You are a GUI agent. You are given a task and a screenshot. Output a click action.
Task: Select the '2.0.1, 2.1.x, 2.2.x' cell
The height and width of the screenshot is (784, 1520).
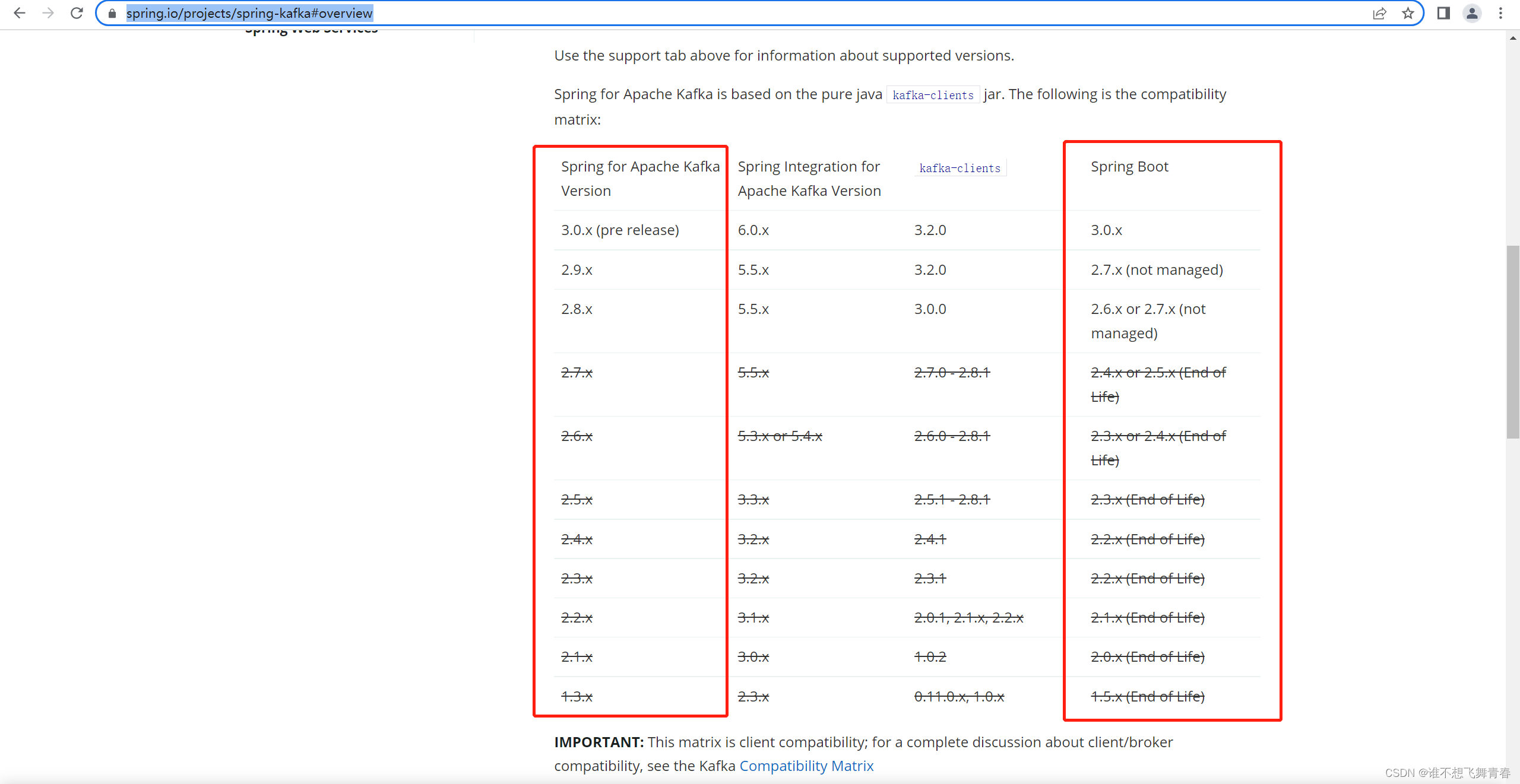pos(968,617)
